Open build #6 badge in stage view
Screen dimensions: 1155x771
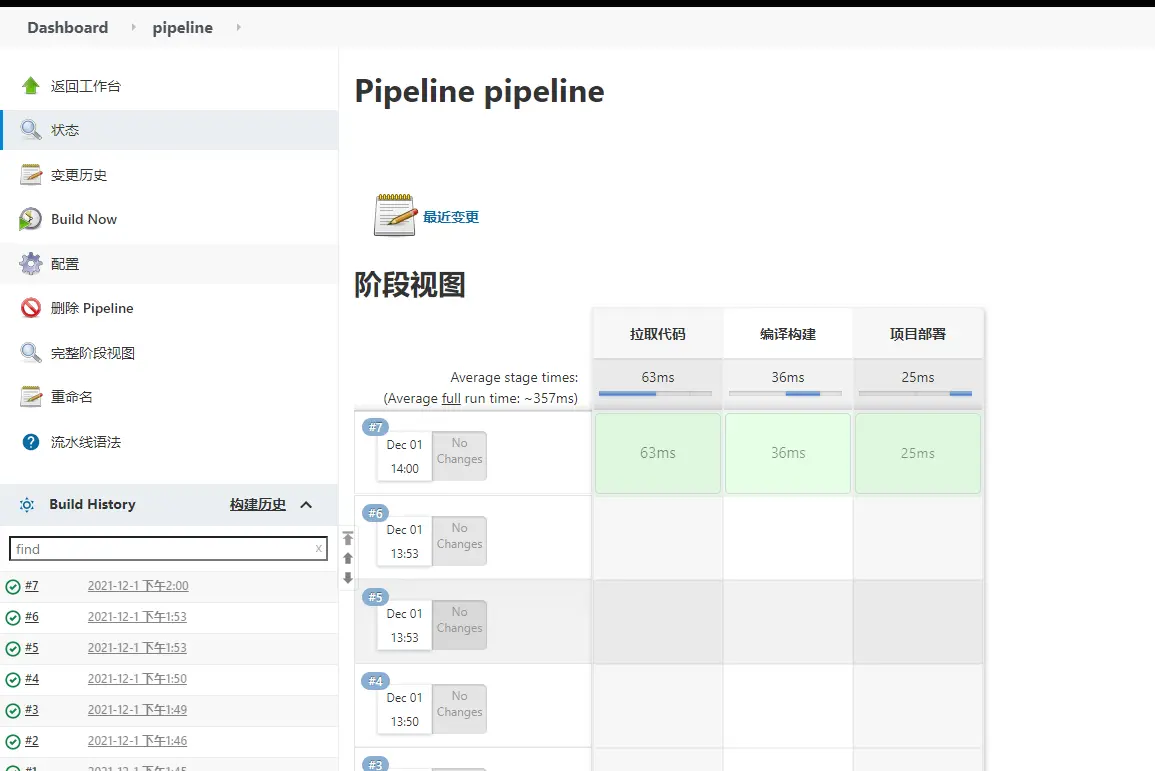pyautogui.click(x=375, y=513)
